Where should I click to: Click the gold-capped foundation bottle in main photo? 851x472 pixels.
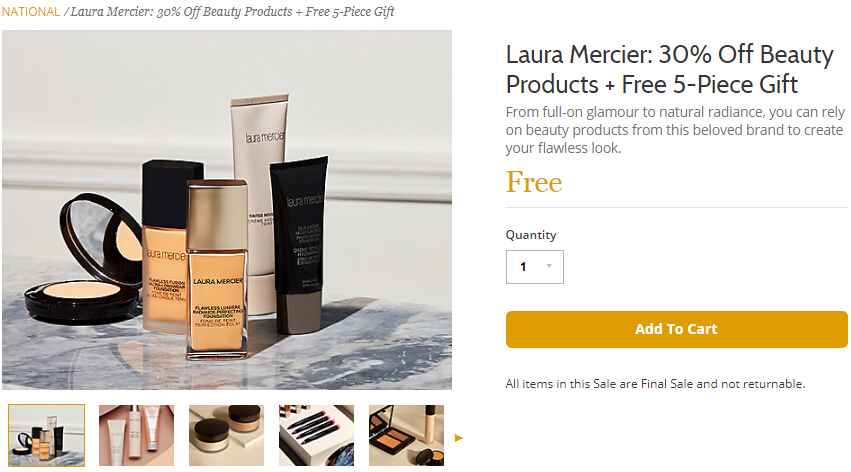pos(217,270)
